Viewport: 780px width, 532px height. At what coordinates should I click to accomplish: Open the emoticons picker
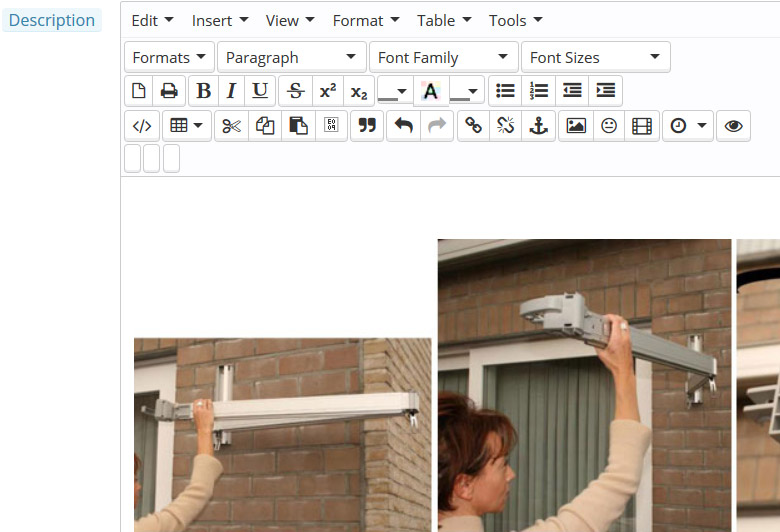[x=609, y=126]
